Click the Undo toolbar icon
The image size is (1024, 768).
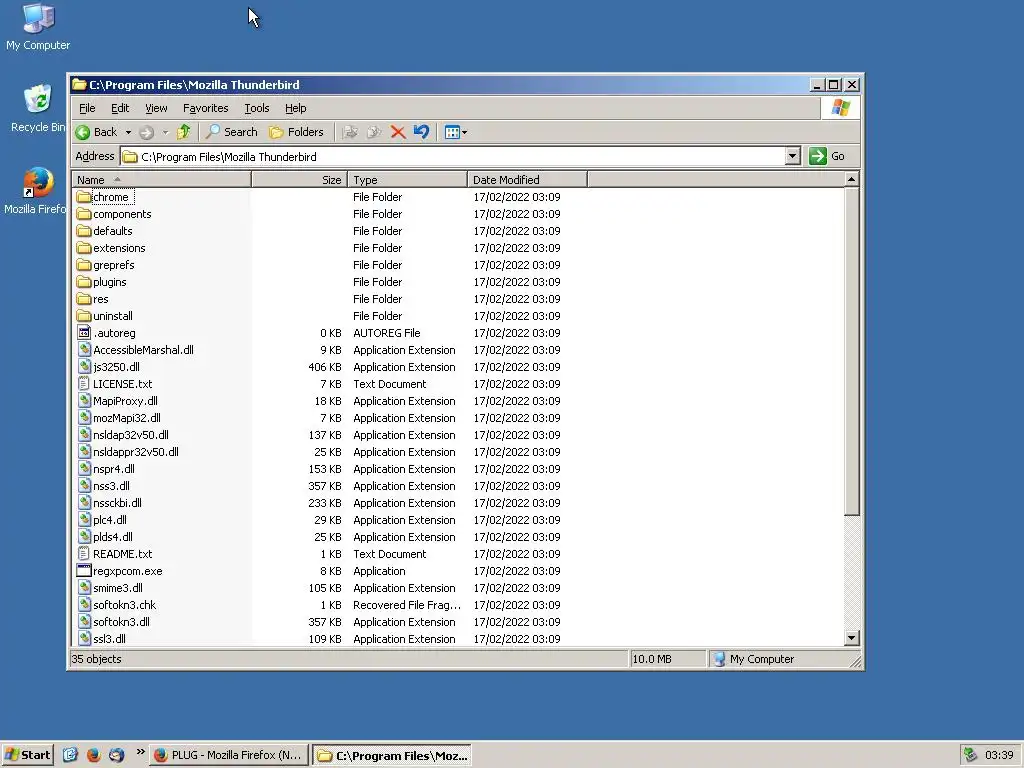pyautogui.click(x=421, y=132)
